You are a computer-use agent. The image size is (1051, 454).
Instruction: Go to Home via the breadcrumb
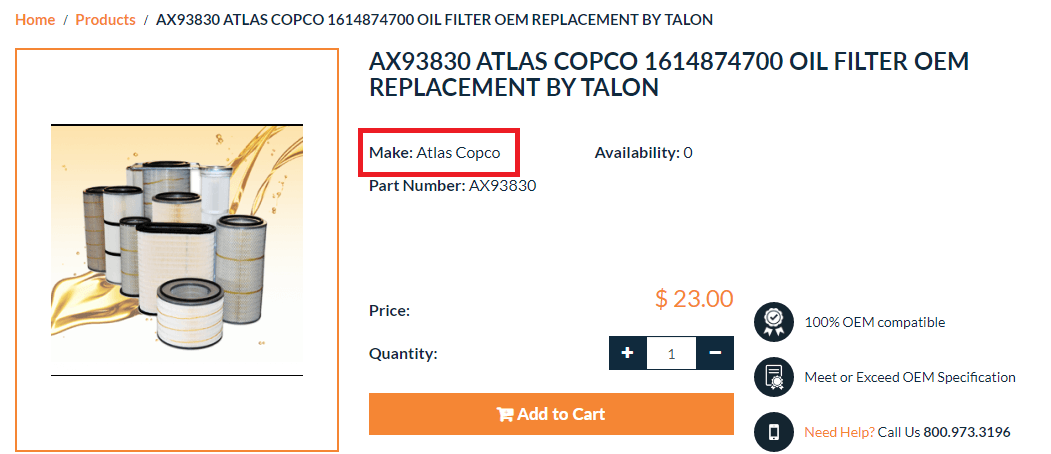(36, 19)
